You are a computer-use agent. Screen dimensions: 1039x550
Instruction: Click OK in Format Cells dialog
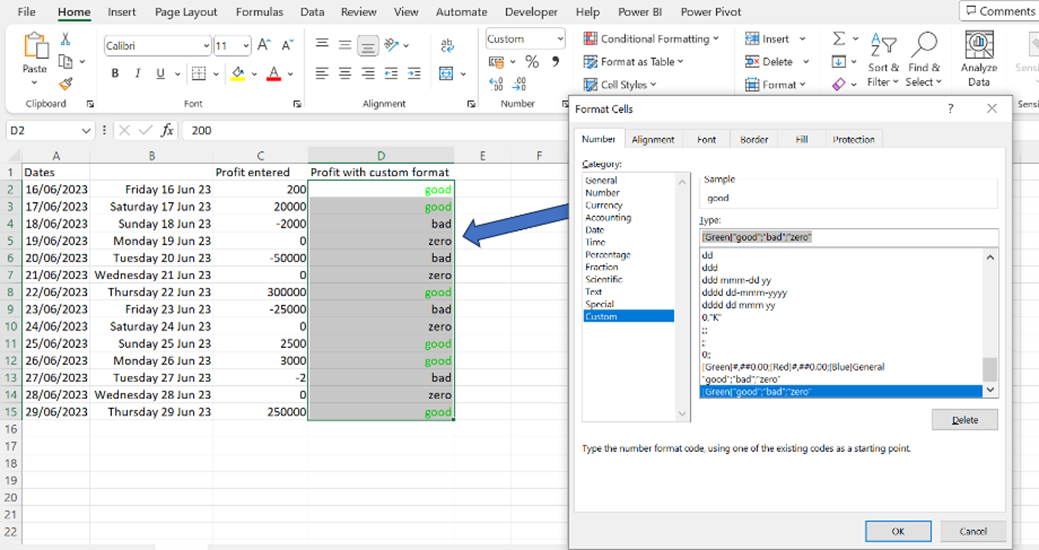tap(898, 531)
